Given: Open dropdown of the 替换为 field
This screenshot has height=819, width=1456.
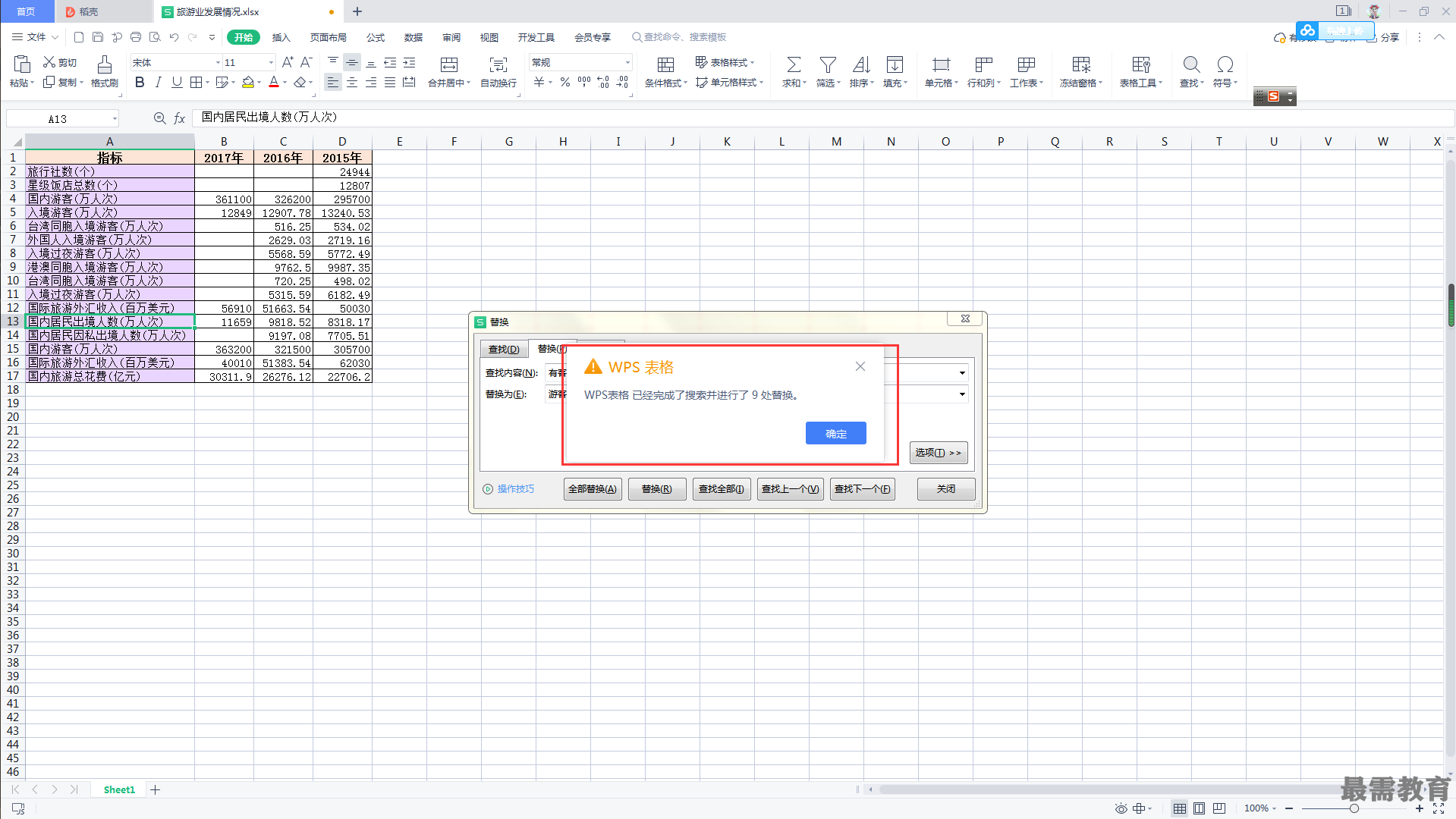Looking at the screenshot, I should pyautogui.click(x=962, y=394).
